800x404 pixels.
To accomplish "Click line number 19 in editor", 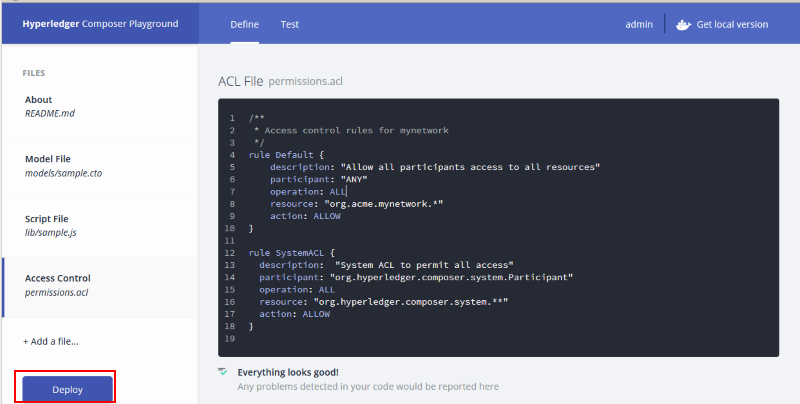I will pyautogui.click(x=231, y=338).
